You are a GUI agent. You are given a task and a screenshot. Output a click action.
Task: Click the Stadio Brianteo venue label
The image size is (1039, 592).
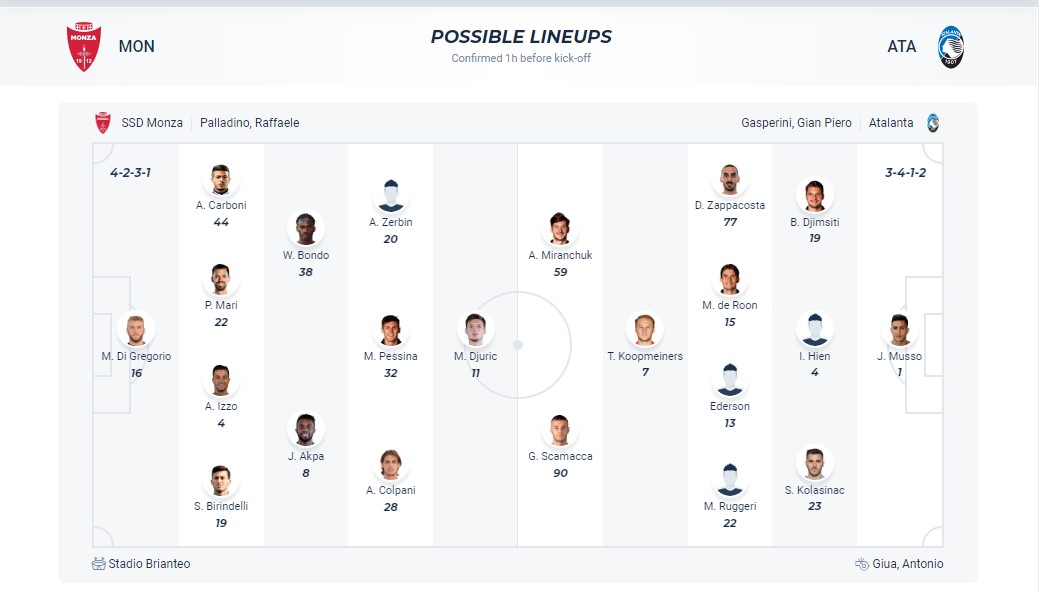click(149, 564)
